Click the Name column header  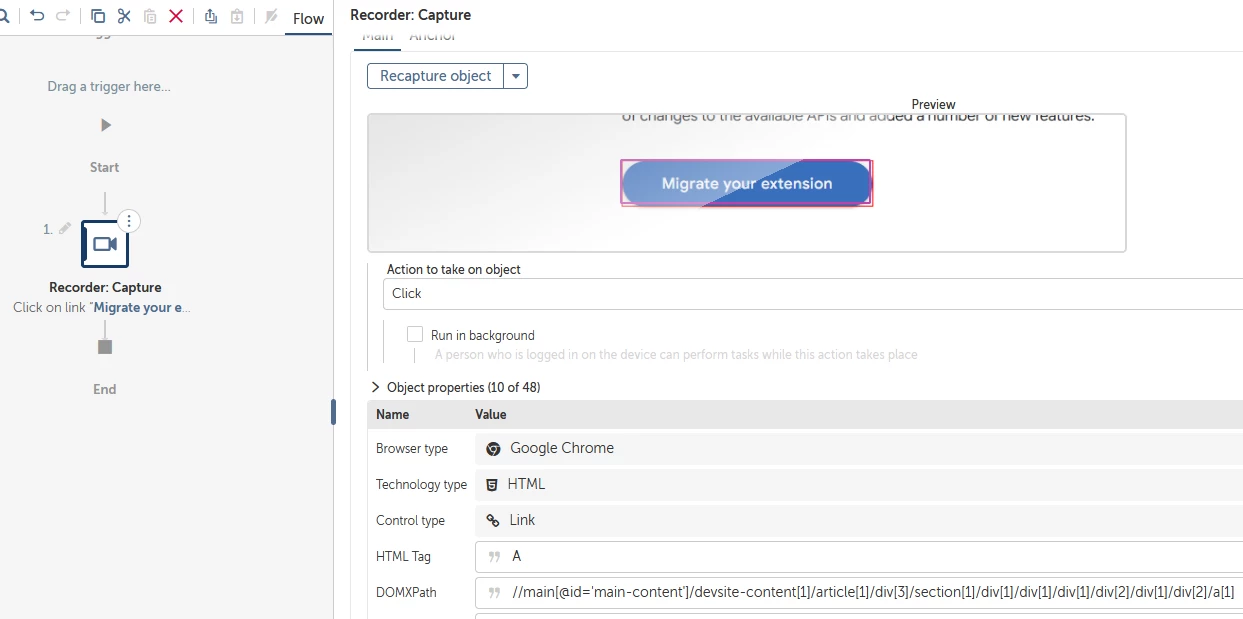[392, 414]
